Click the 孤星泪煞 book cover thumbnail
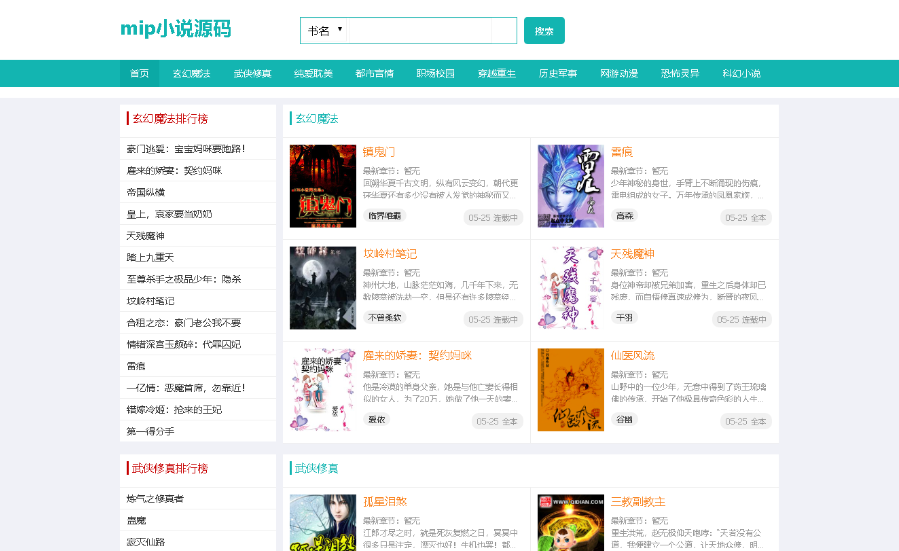 point(323,522)
